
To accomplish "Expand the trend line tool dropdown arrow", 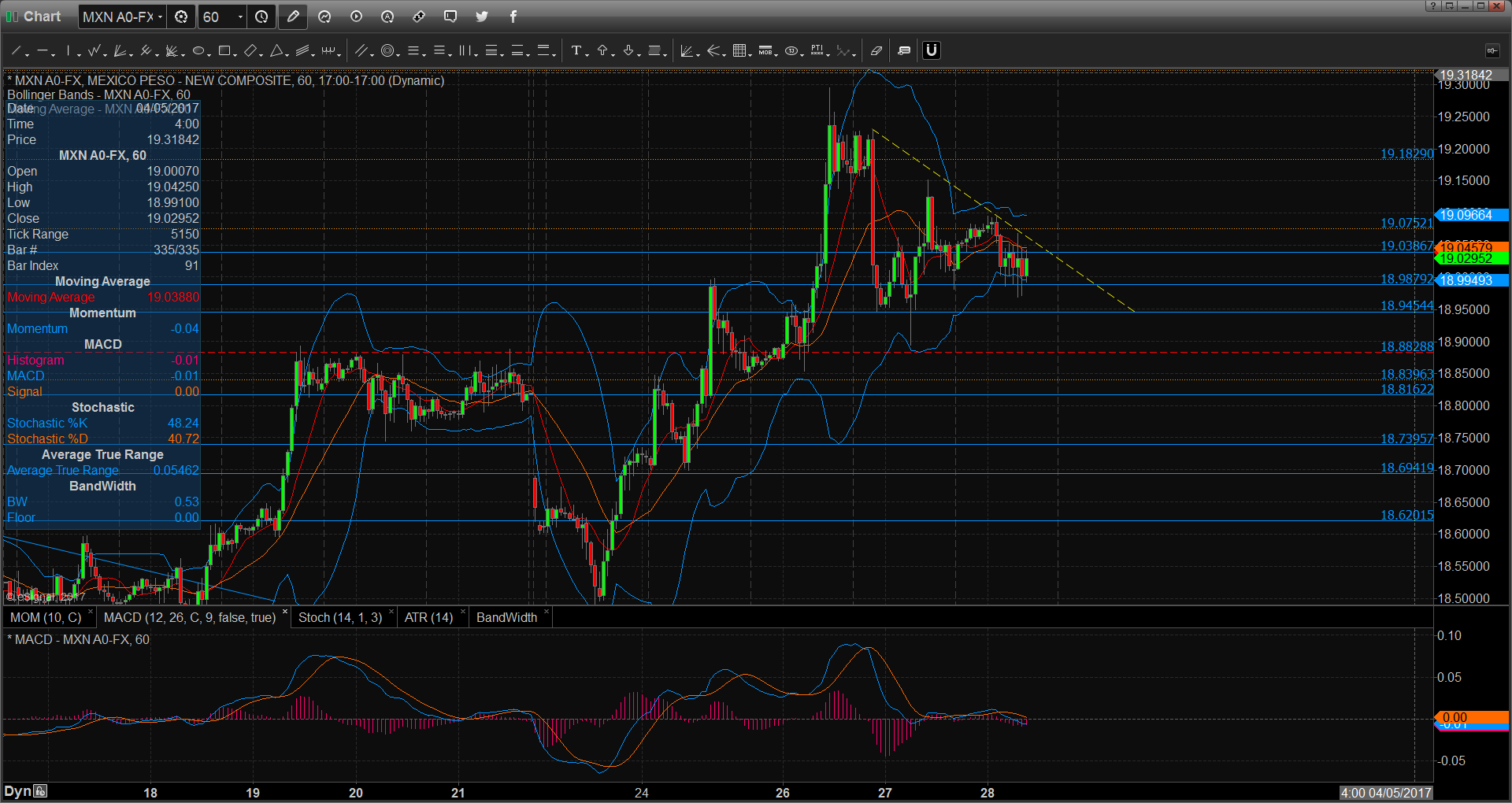I will pos(27,54).
